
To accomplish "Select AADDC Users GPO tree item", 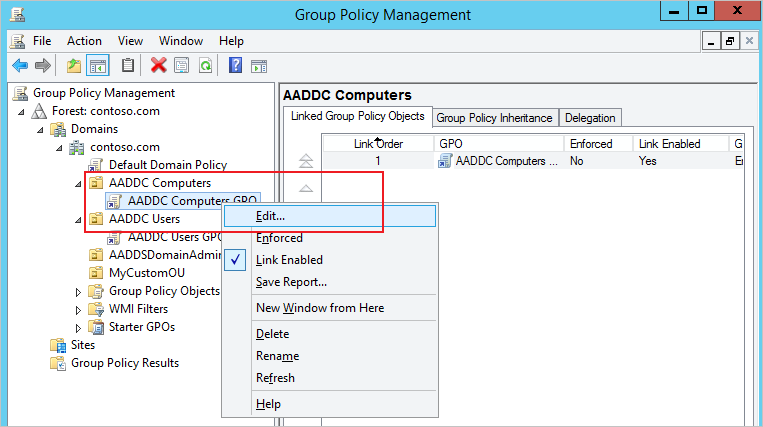I will coord(174,237).
